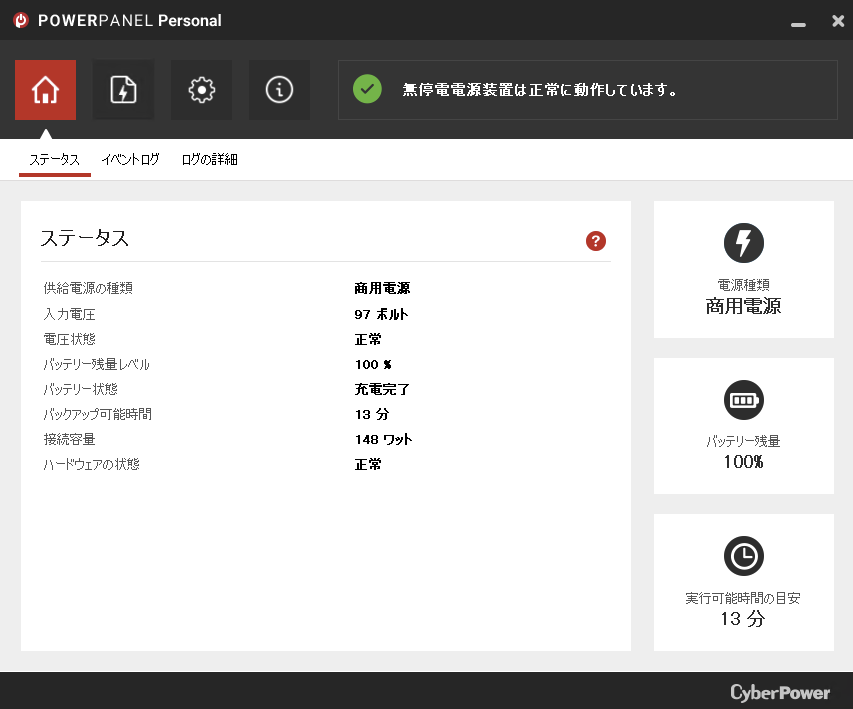
Task: Open the settings gear icon
Action: 201,90
